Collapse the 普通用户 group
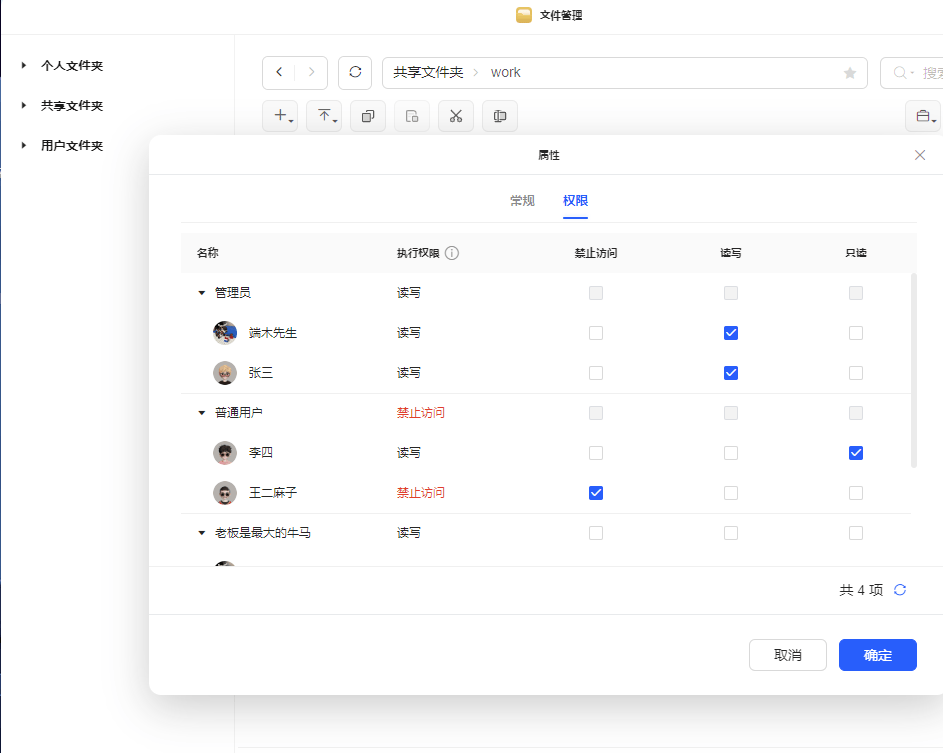 [201, 412]
